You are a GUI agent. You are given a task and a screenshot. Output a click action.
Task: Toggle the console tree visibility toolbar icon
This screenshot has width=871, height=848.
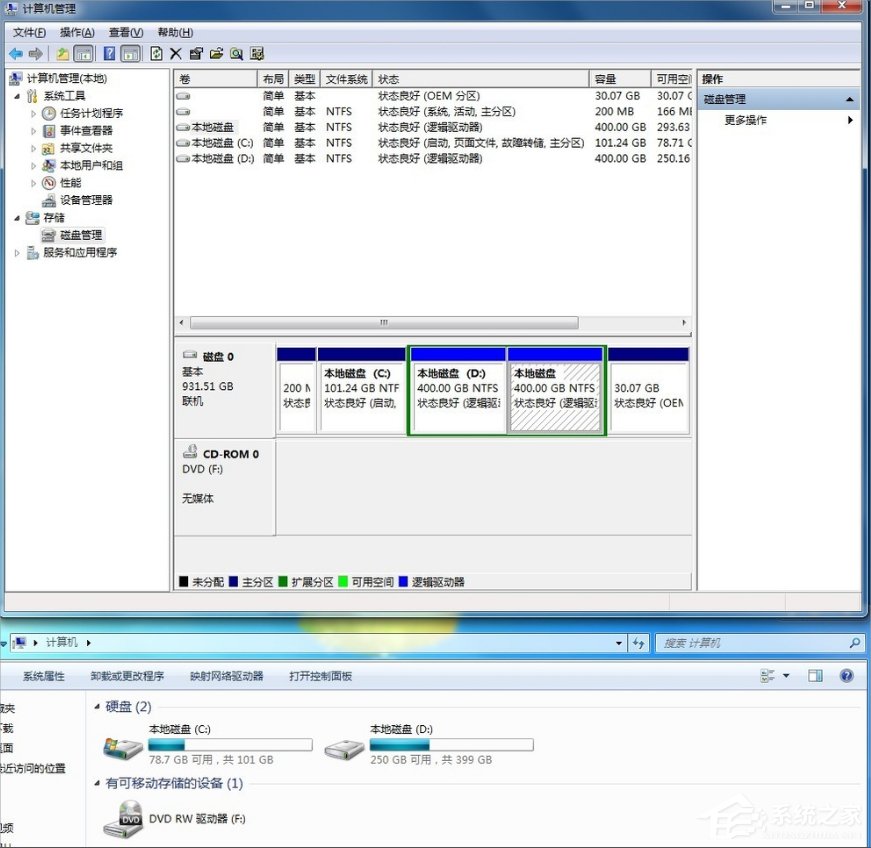pos(81,54)
